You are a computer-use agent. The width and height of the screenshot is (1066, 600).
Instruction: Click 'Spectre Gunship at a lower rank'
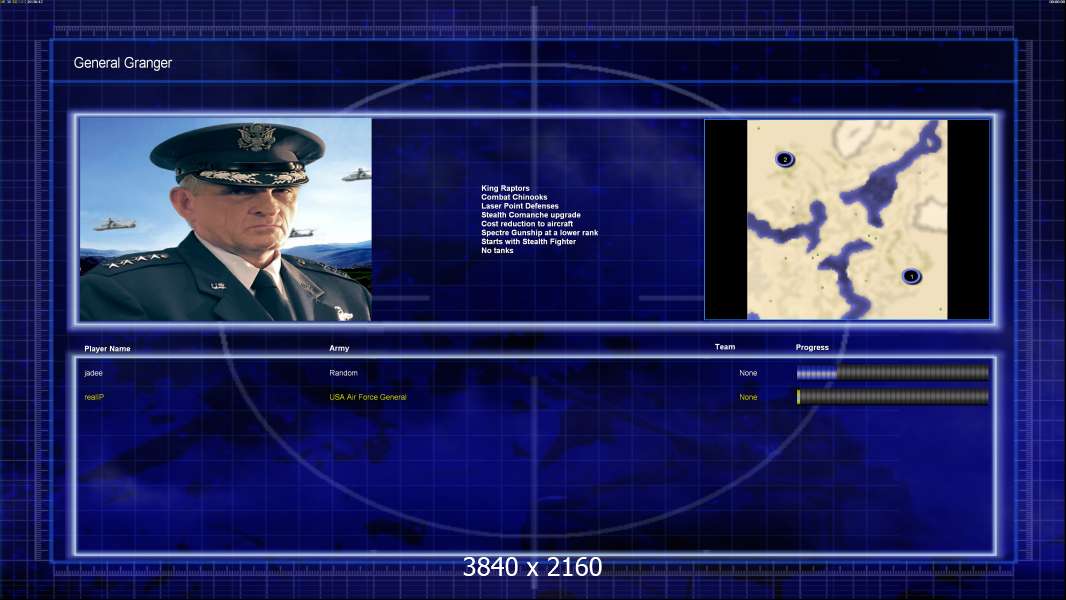(x=540, y=232)
